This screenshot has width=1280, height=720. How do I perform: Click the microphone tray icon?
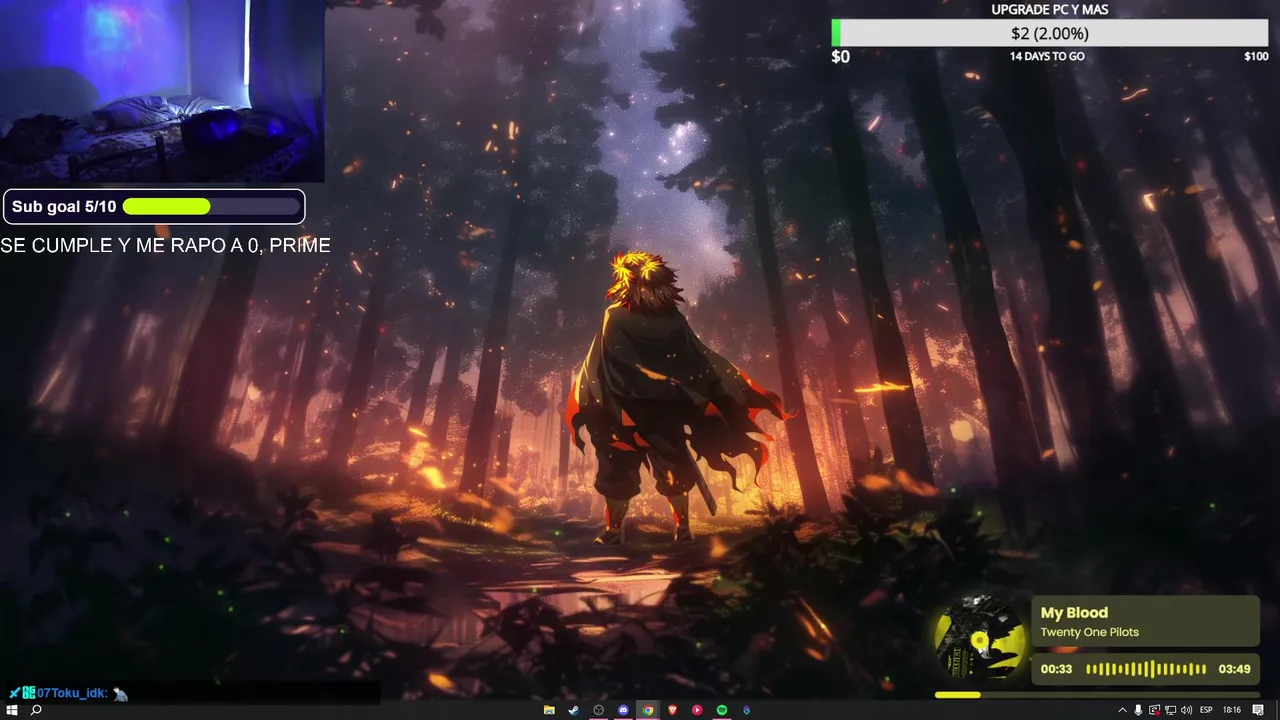pyautogui.click(x=1138, y=710)
